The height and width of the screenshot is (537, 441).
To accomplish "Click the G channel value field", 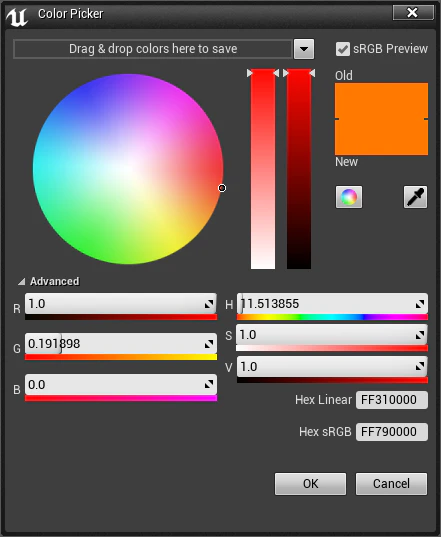I will 121,344.
